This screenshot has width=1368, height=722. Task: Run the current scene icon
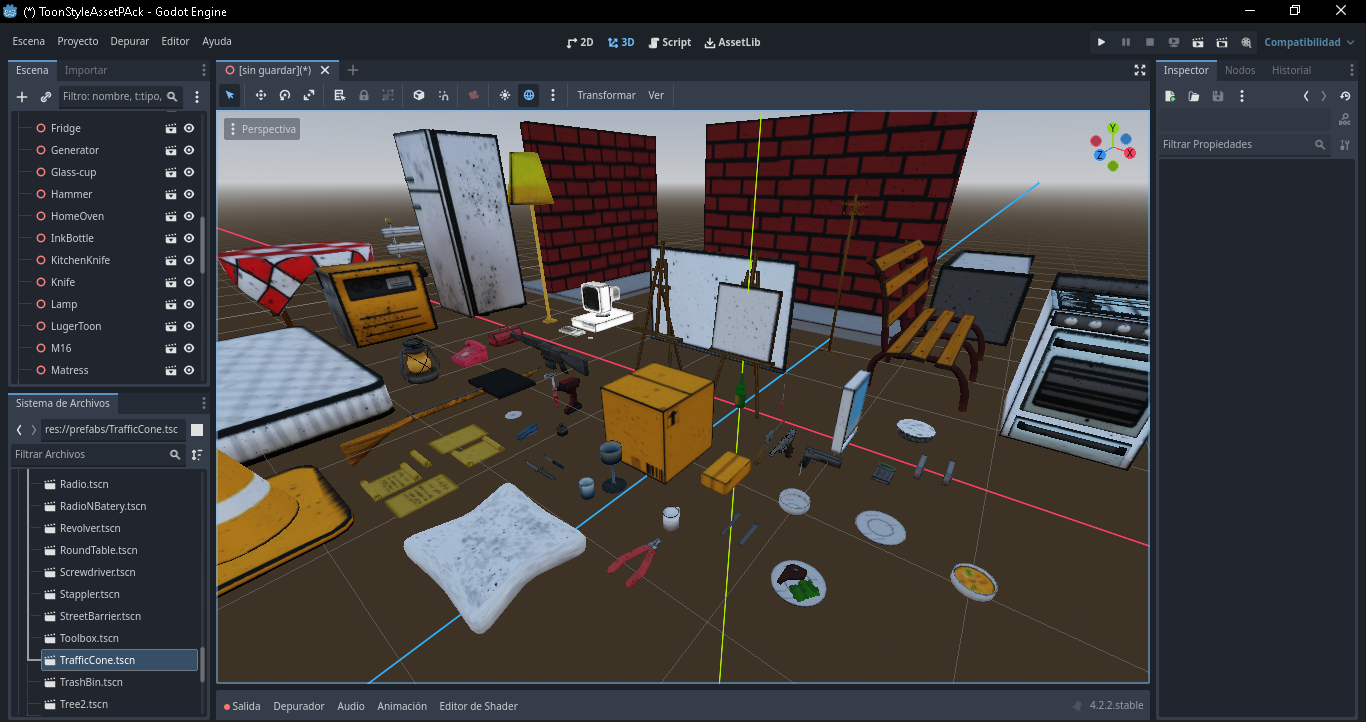1198,42
